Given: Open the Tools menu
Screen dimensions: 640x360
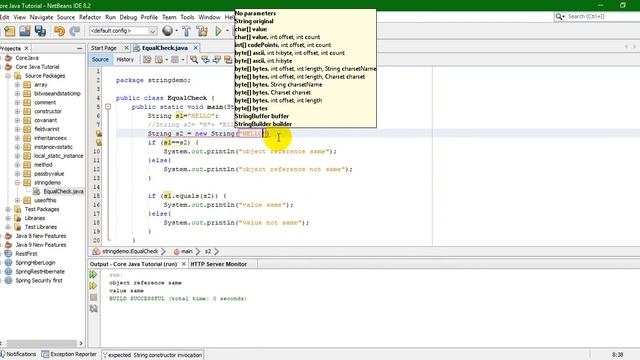Looking at the screenshot, I should [x=187, y=17].
